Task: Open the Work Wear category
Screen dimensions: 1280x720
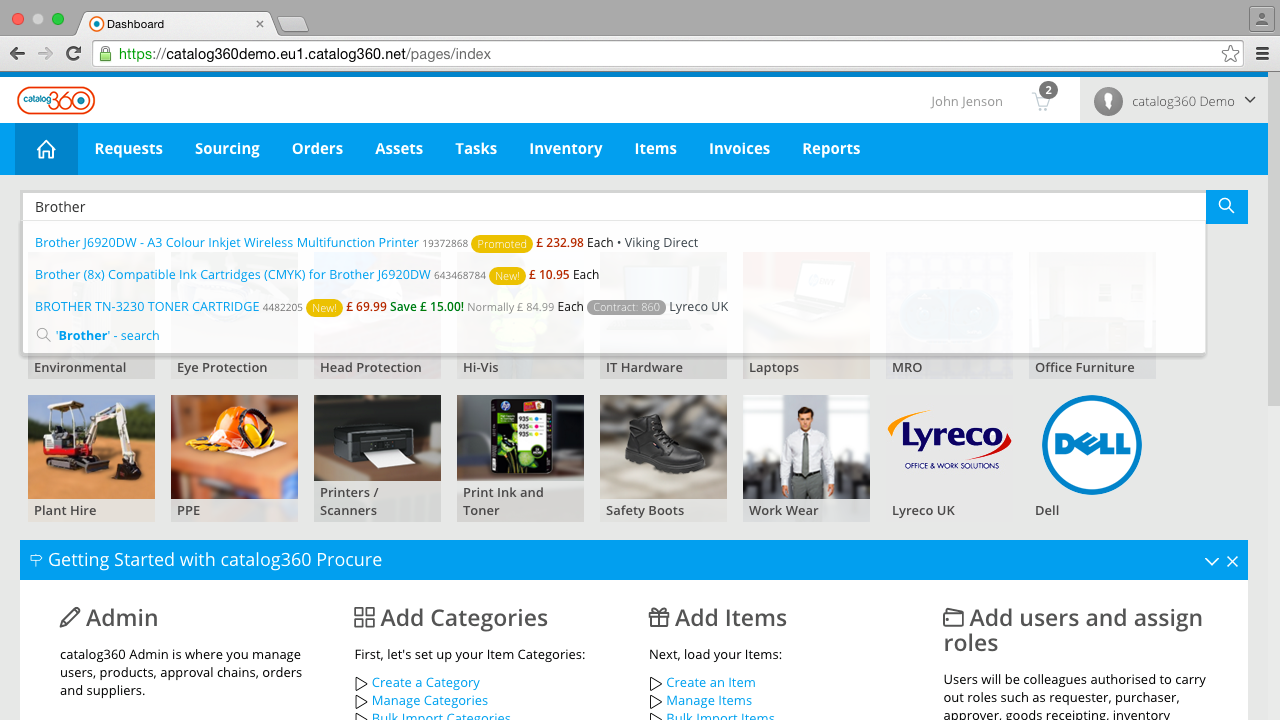Action: click(806, 458)
